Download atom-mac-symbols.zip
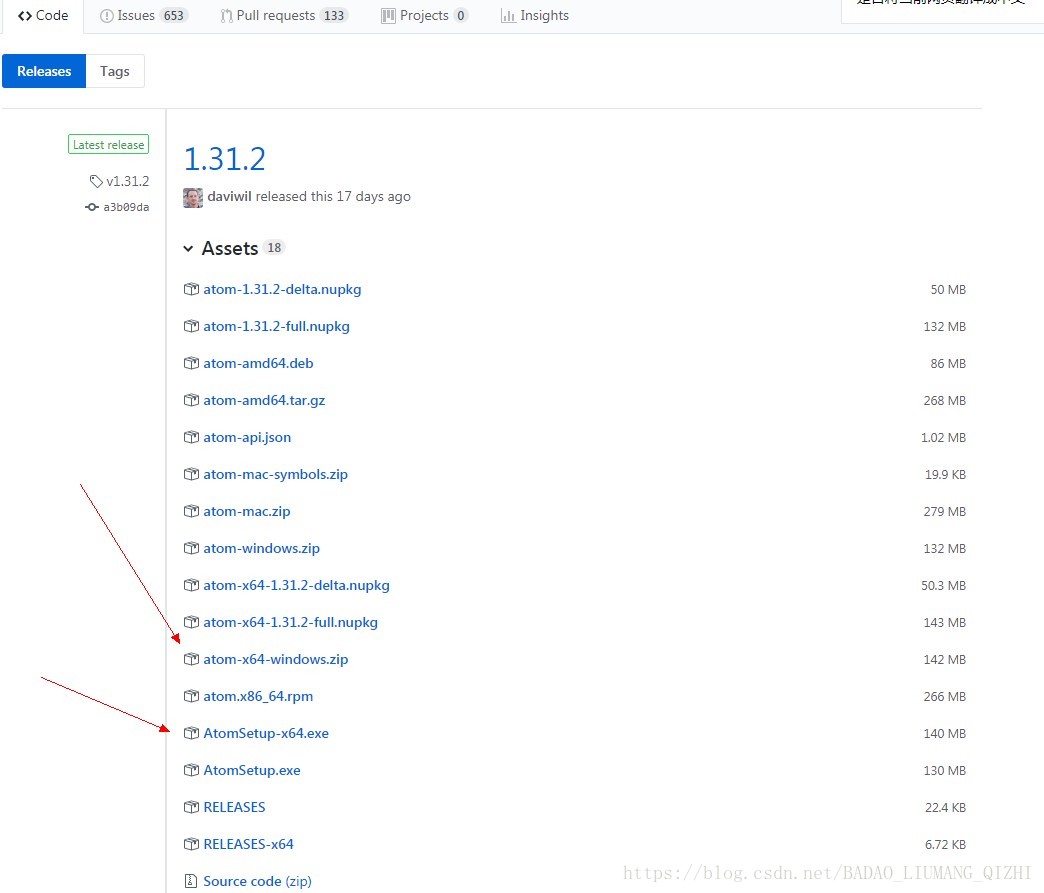 click(276, 474)
